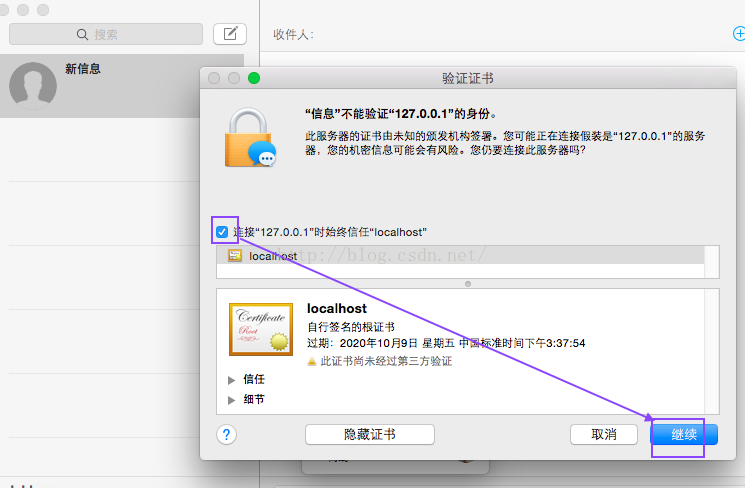
Task: Click the certificate list scrollbar
Action: coord(712,262)
